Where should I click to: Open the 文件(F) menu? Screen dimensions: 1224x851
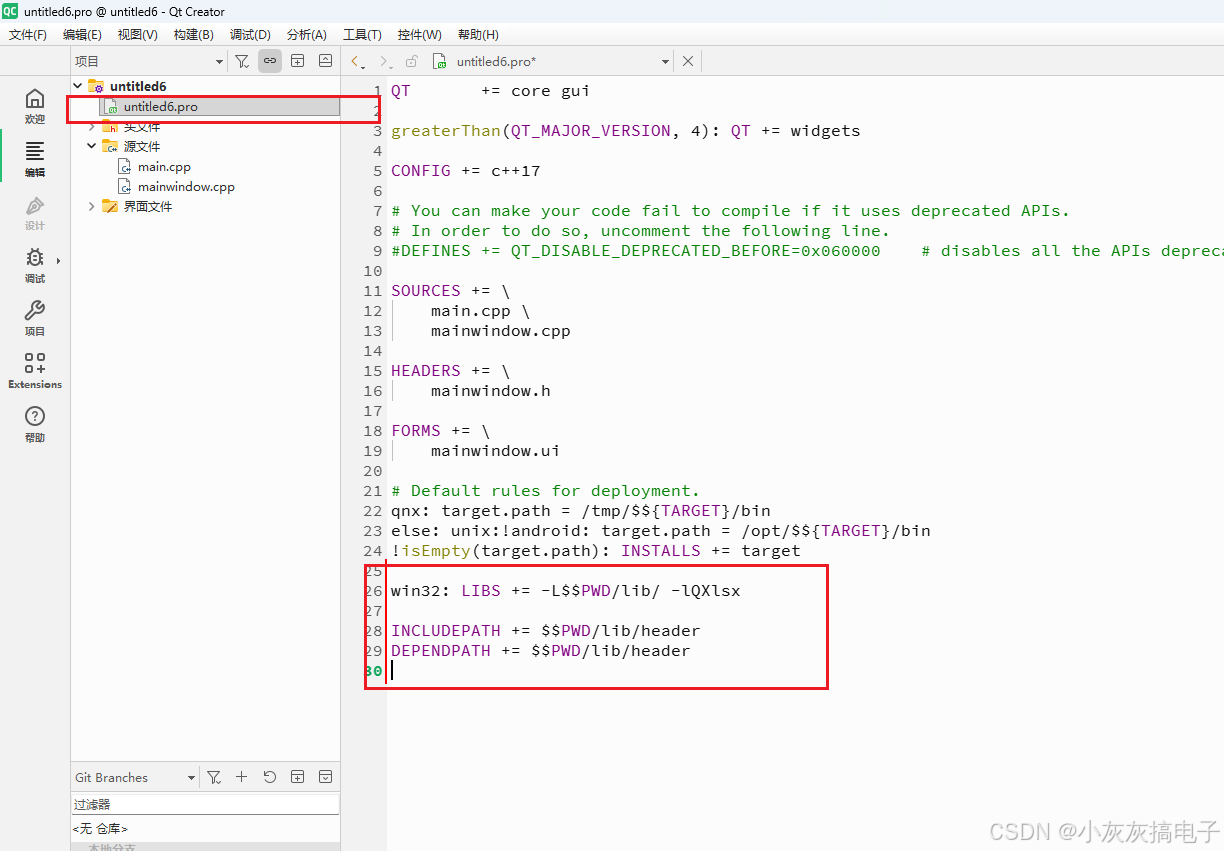[x=28, y=34]
